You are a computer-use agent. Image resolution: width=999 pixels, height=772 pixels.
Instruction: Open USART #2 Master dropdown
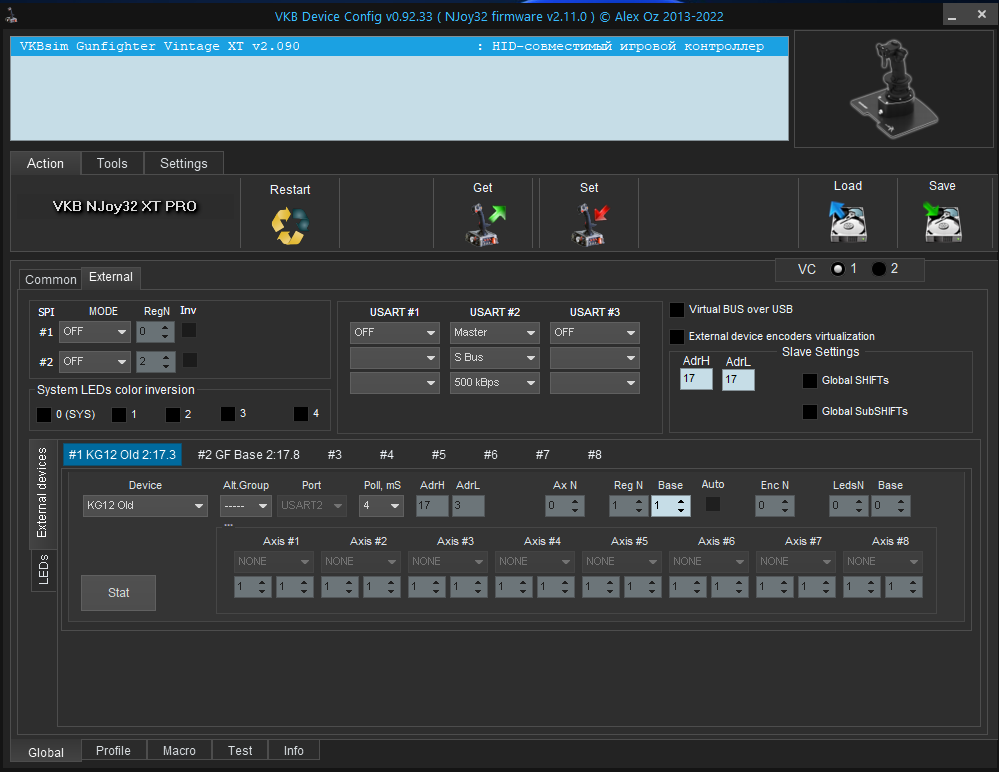pyautogui.click(x=494, y=332)
